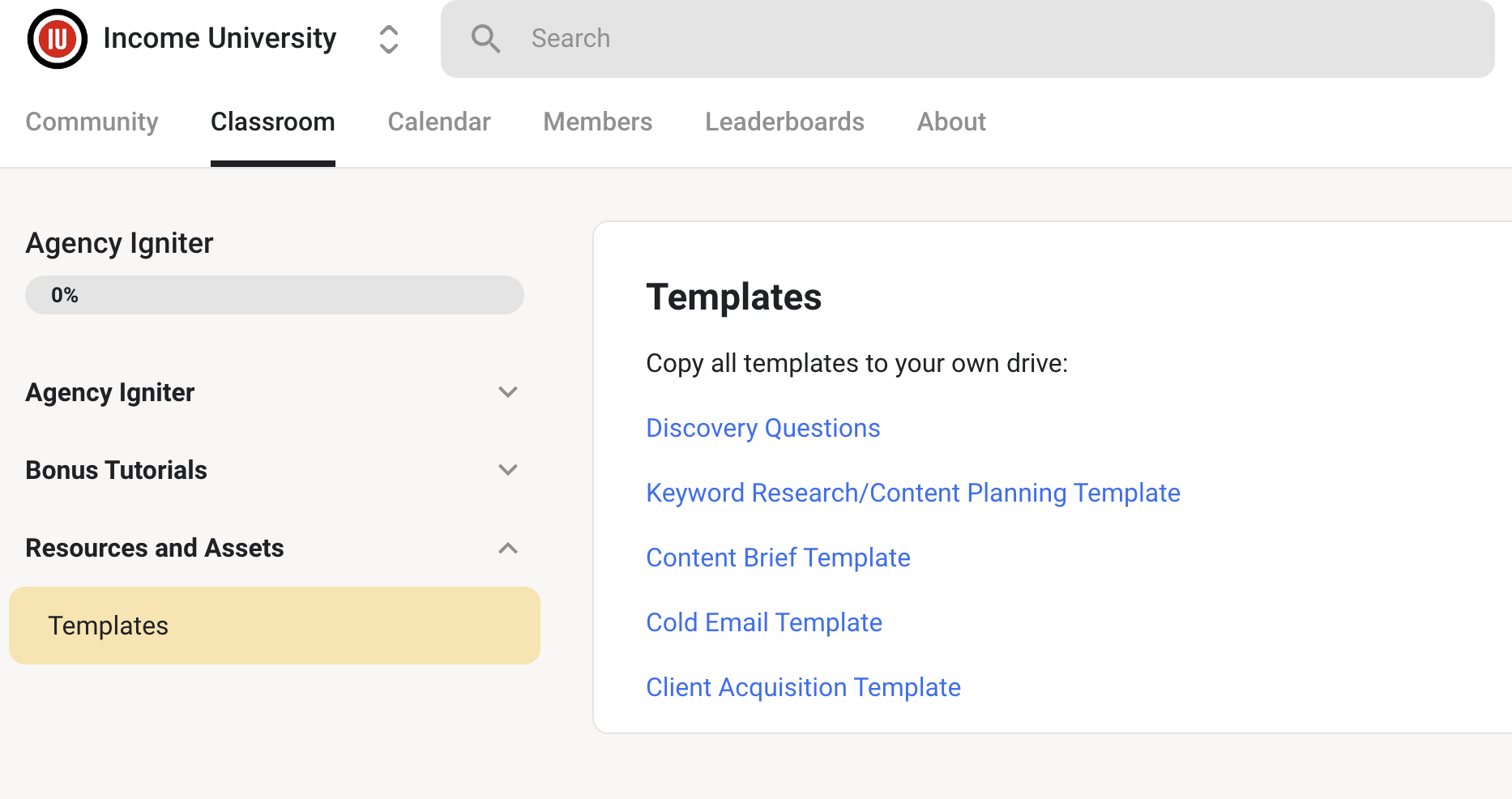Viewport: 1512px width, 799px height.
Task: Open the Cold Email Template link
Action: [x=764, y=622]
